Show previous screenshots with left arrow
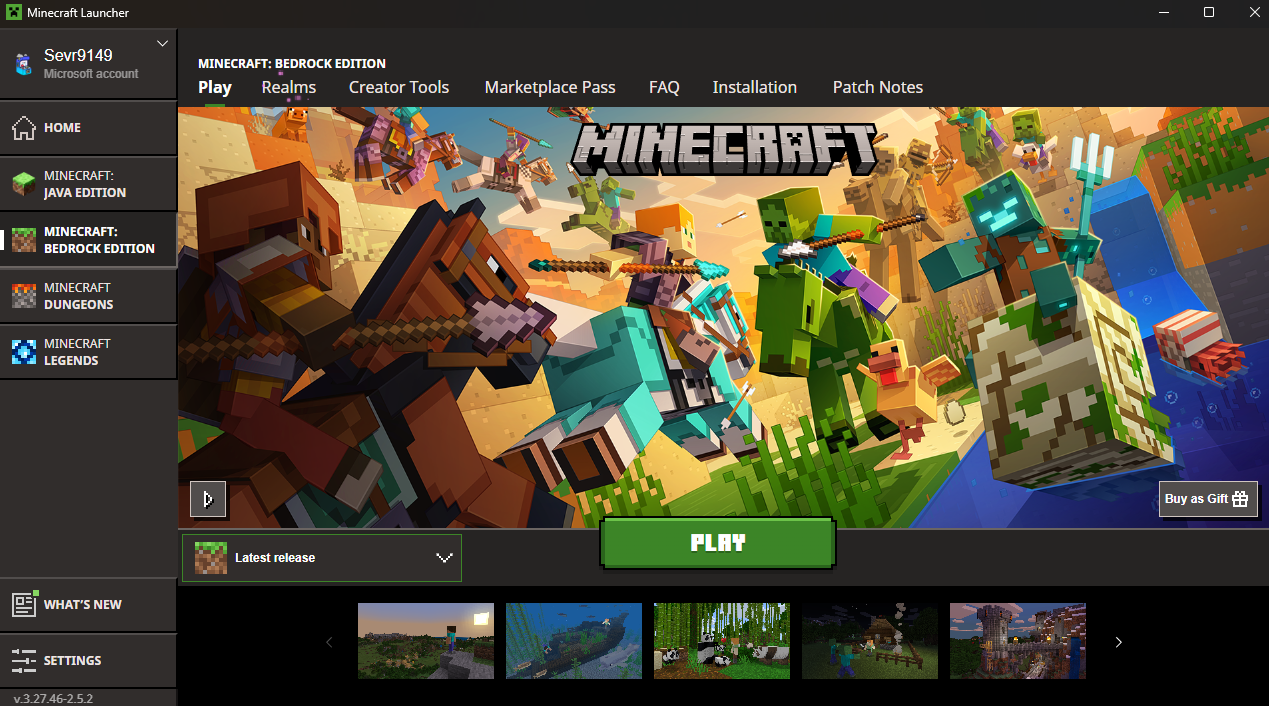The image size is (1269, 706). [x=329, y=642]
